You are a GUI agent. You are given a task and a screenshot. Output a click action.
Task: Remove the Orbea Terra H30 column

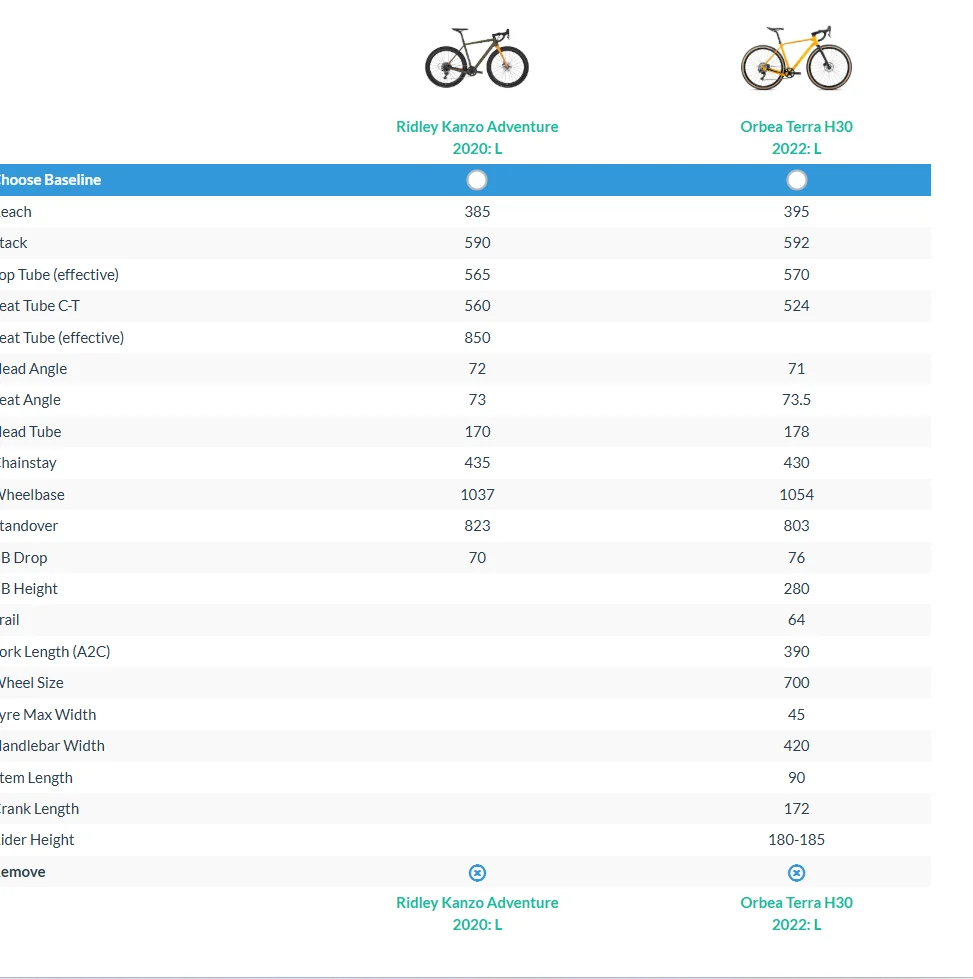(796, 872)
